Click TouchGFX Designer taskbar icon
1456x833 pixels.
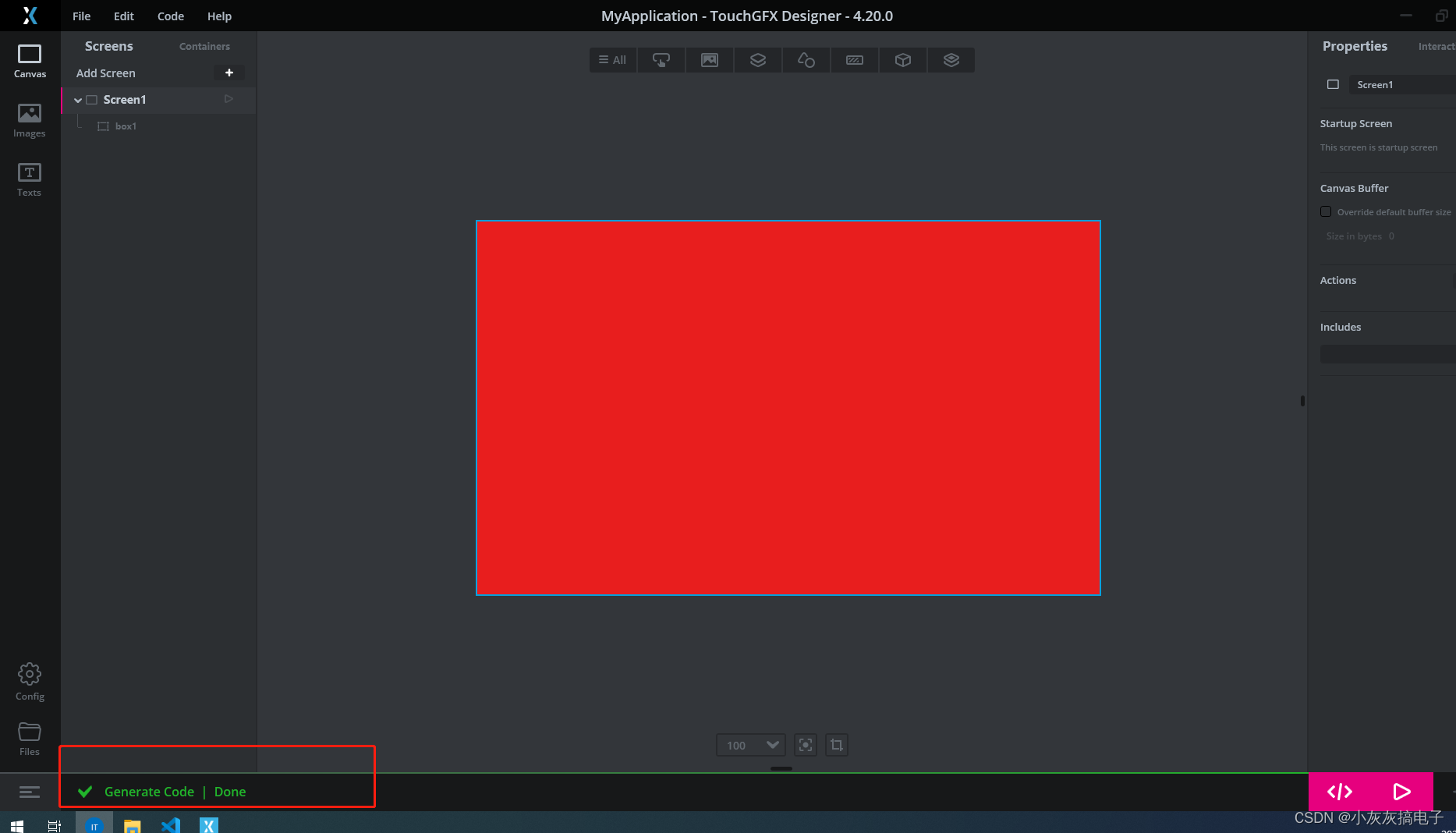pyautogui.click(x=209, y=825)
